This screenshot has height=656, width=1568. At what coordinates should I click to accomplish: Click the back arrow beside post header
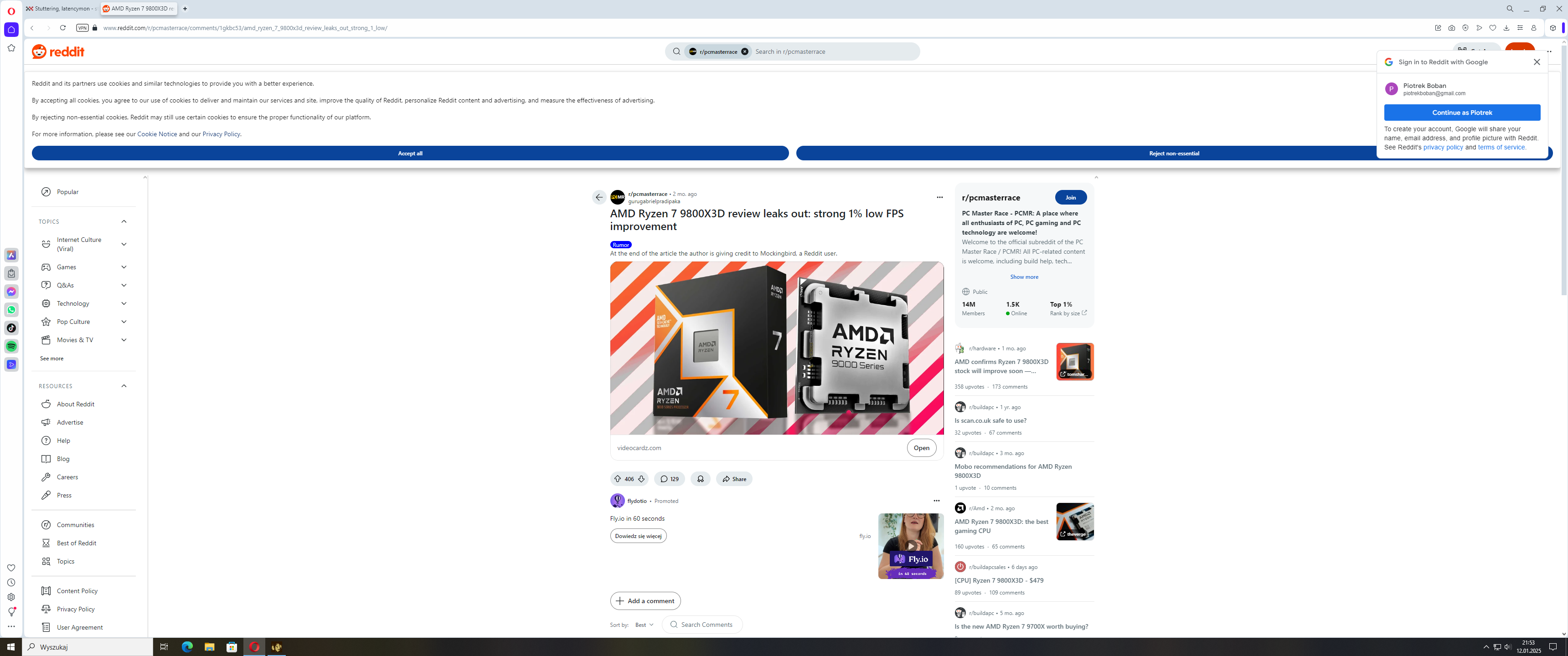click(599, 197)
